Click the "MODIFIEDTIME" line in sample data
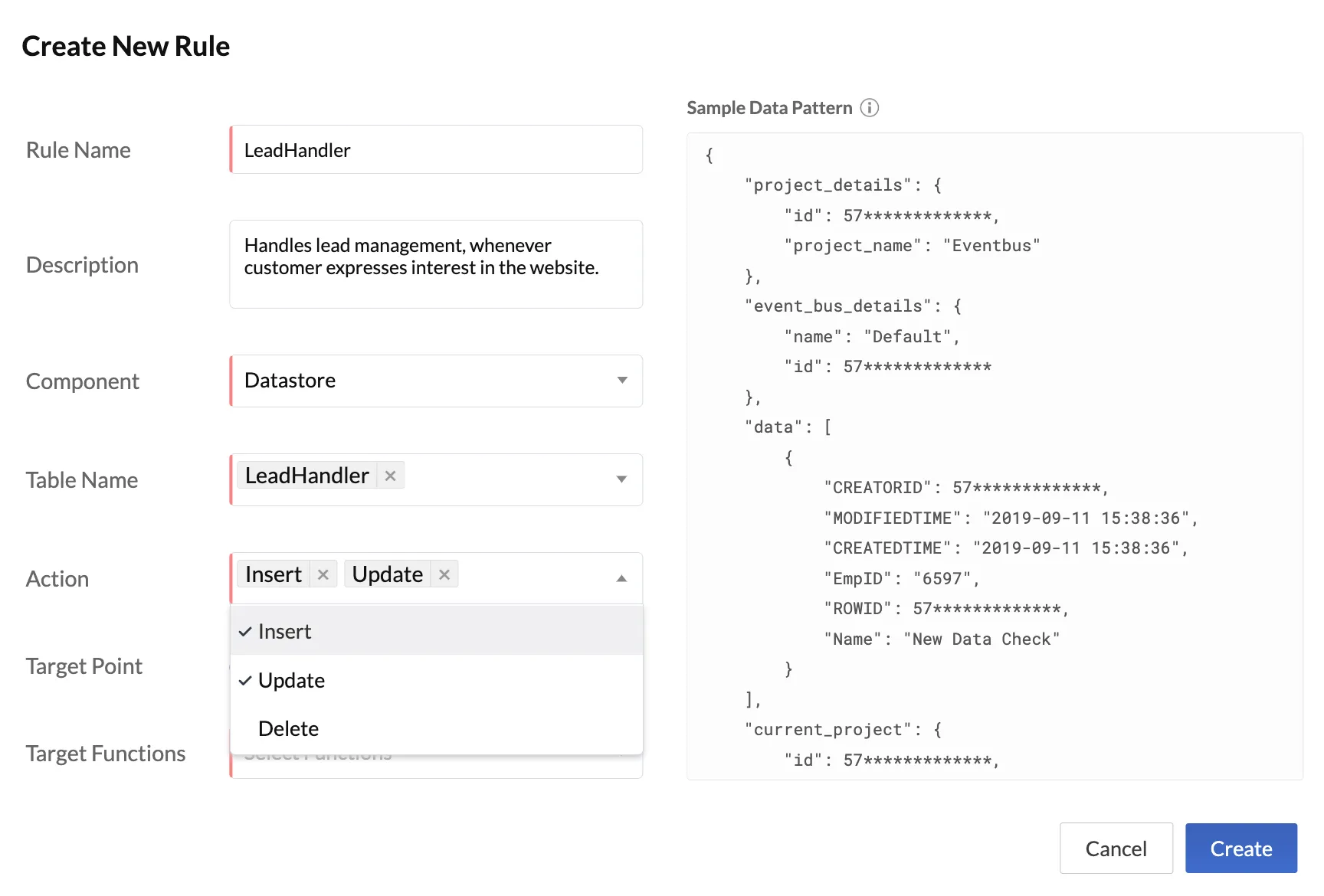The width and height of the screenshot is (1324, 896). point(1011,518)
